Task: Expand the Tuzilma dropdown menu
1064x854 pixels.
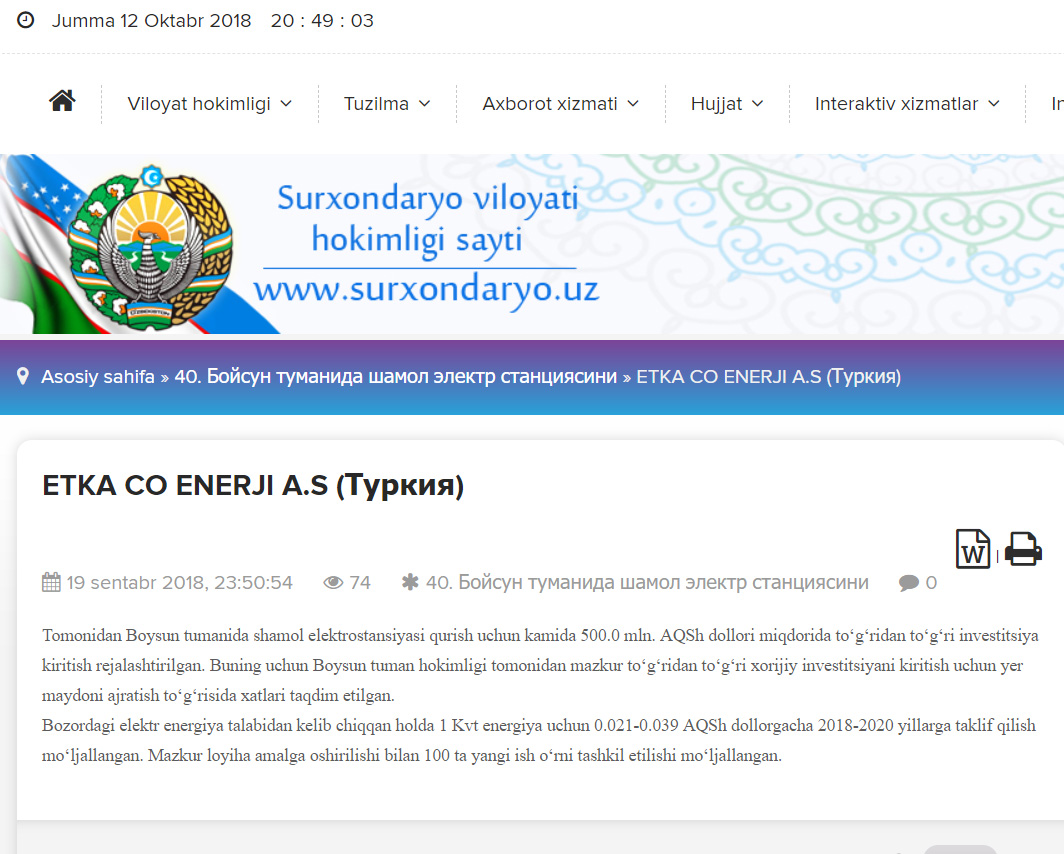Action: tap(387, 104)
